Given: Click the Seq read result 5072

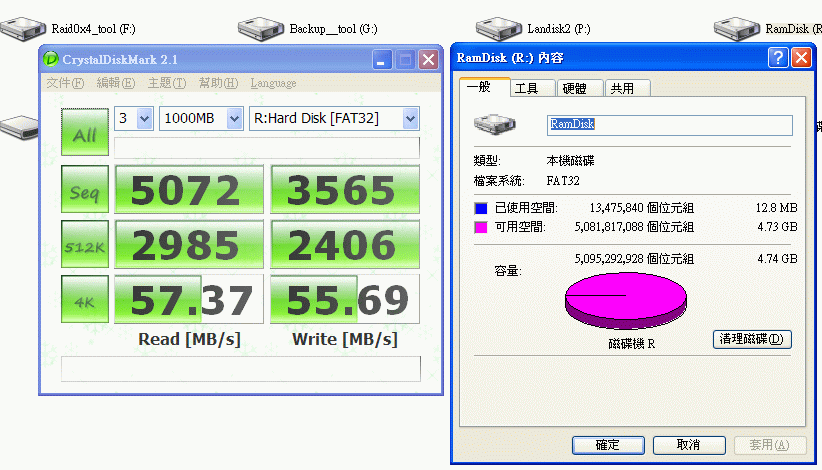Looking at the screenshot, I should 189,189.
